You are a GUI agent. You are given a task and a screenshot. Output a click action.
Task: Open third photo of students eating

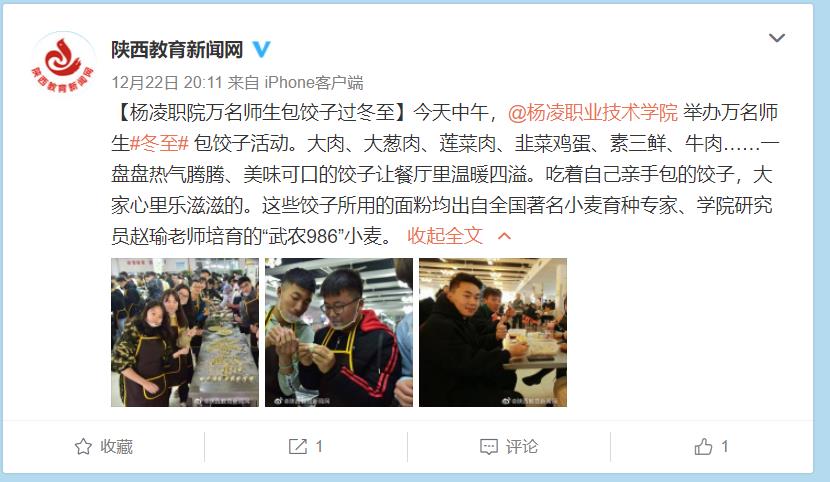click(x=493, y=332)
